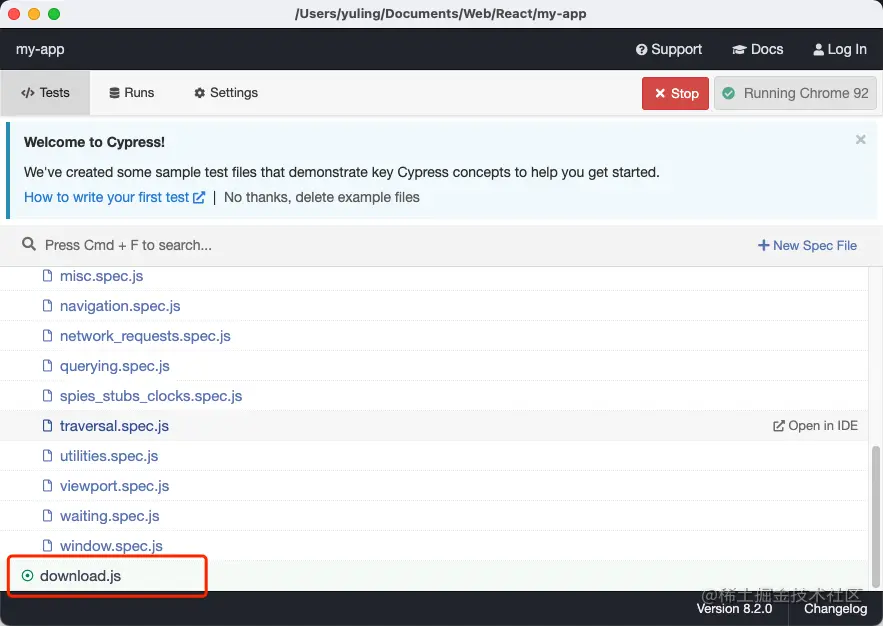Click the search magnifier icon
The image size is (883, 626).
29,244
